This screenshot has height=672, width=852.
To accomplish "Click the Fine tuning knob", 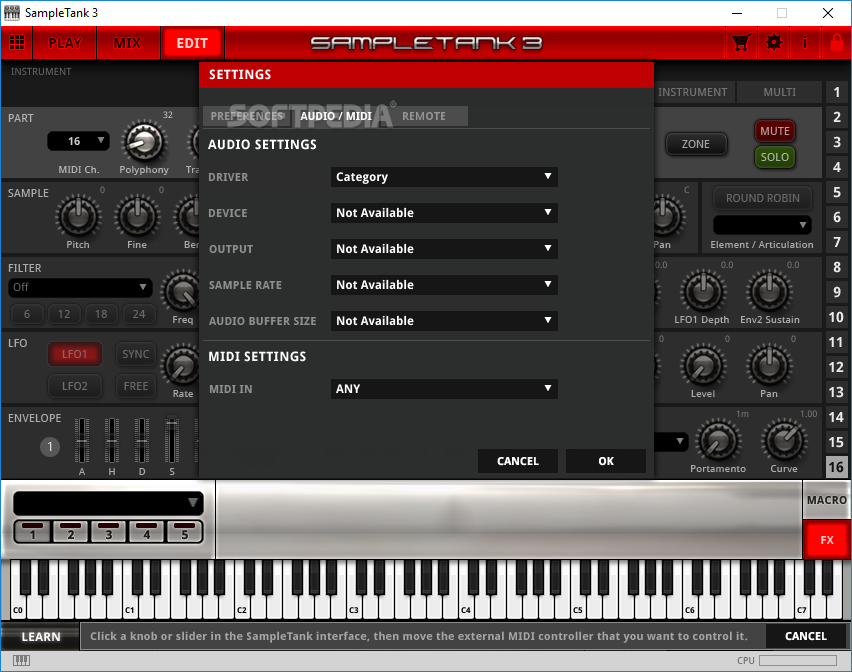I will point(137,216).
